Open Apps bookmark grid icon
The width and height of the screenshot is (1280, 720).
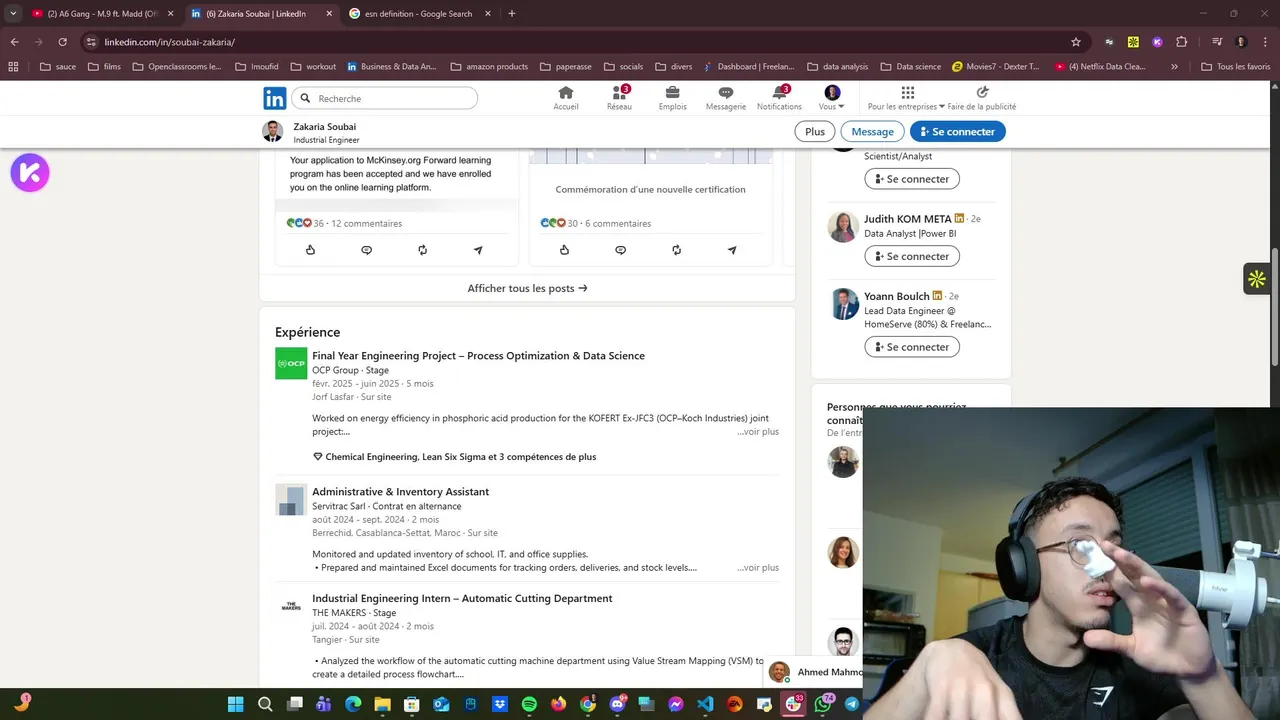[13, 67]
